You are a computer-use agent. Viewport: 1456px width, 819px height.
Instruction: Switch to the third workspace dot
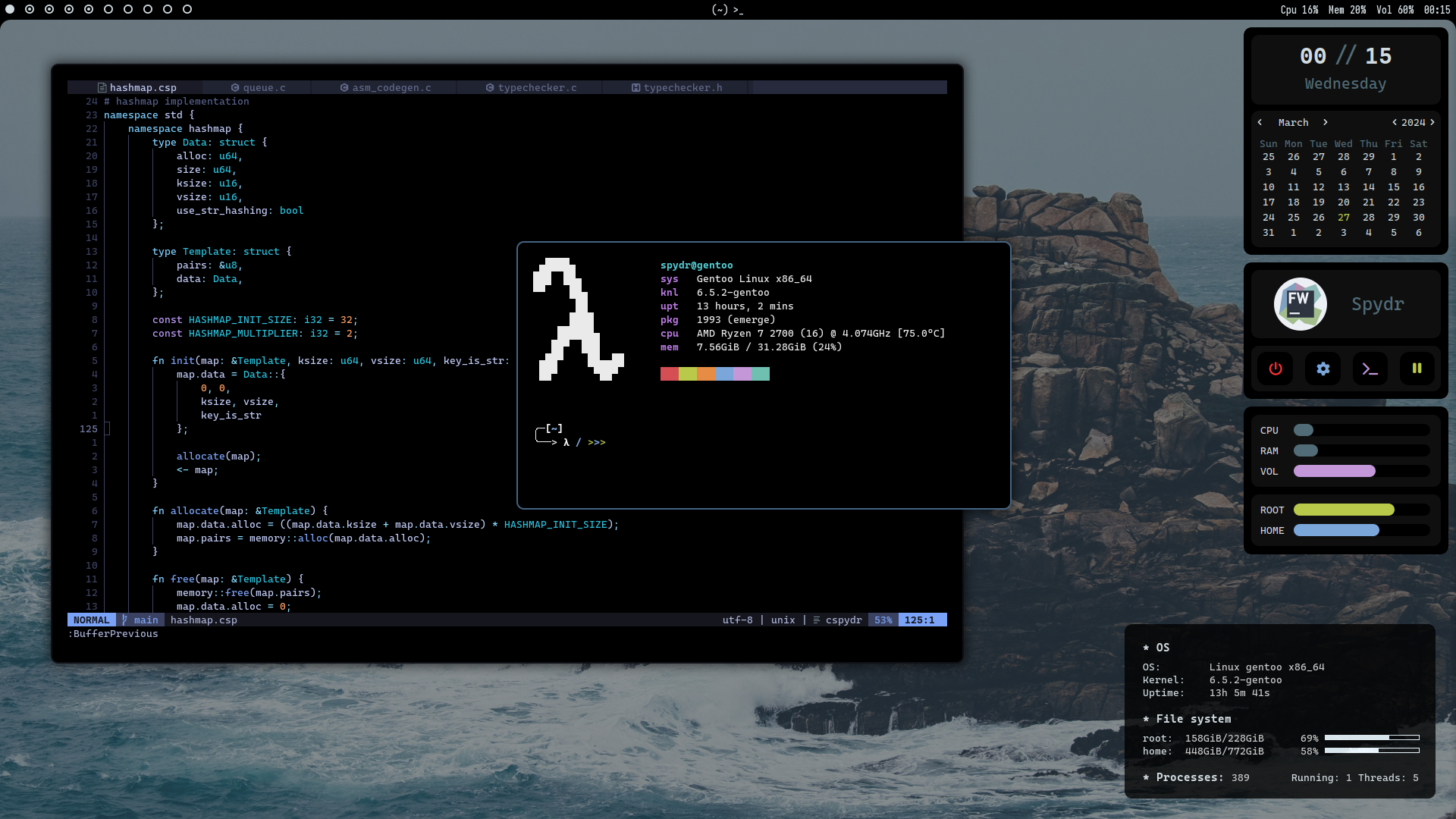pos(49,9)
